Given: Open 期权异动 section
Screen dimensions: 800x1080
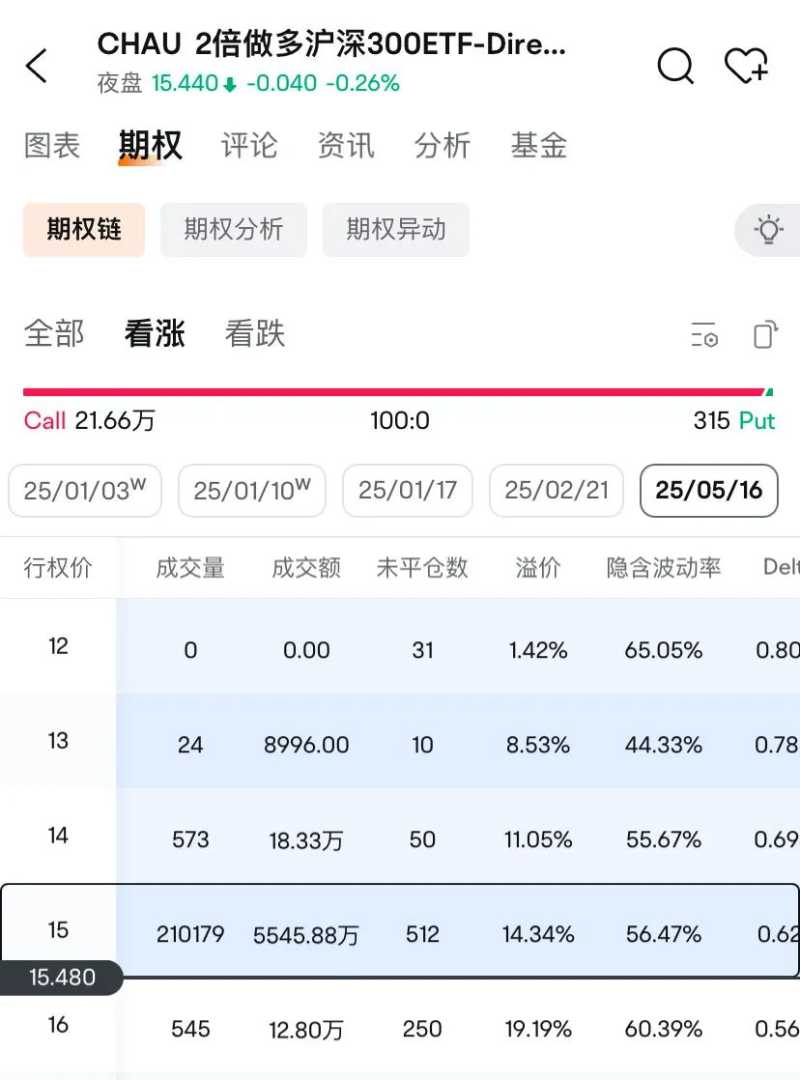Looking at the screenshot, I should coord(396,230).
